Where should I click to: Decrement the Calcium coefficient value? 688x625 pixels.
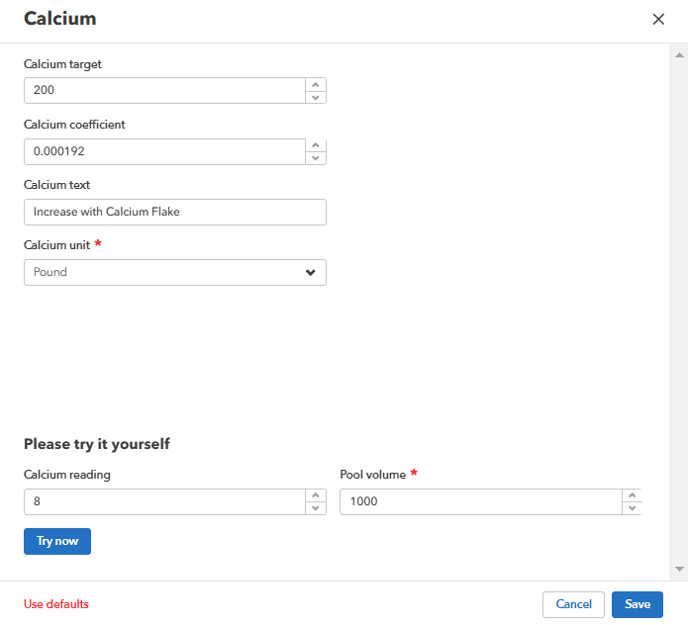coord(316,158)
